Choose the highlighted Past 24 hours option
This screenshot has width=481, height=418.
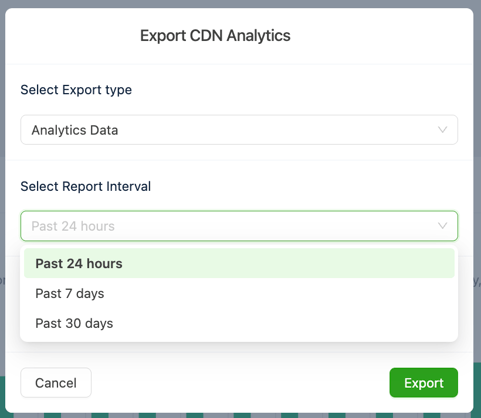(x=239, y=263)
